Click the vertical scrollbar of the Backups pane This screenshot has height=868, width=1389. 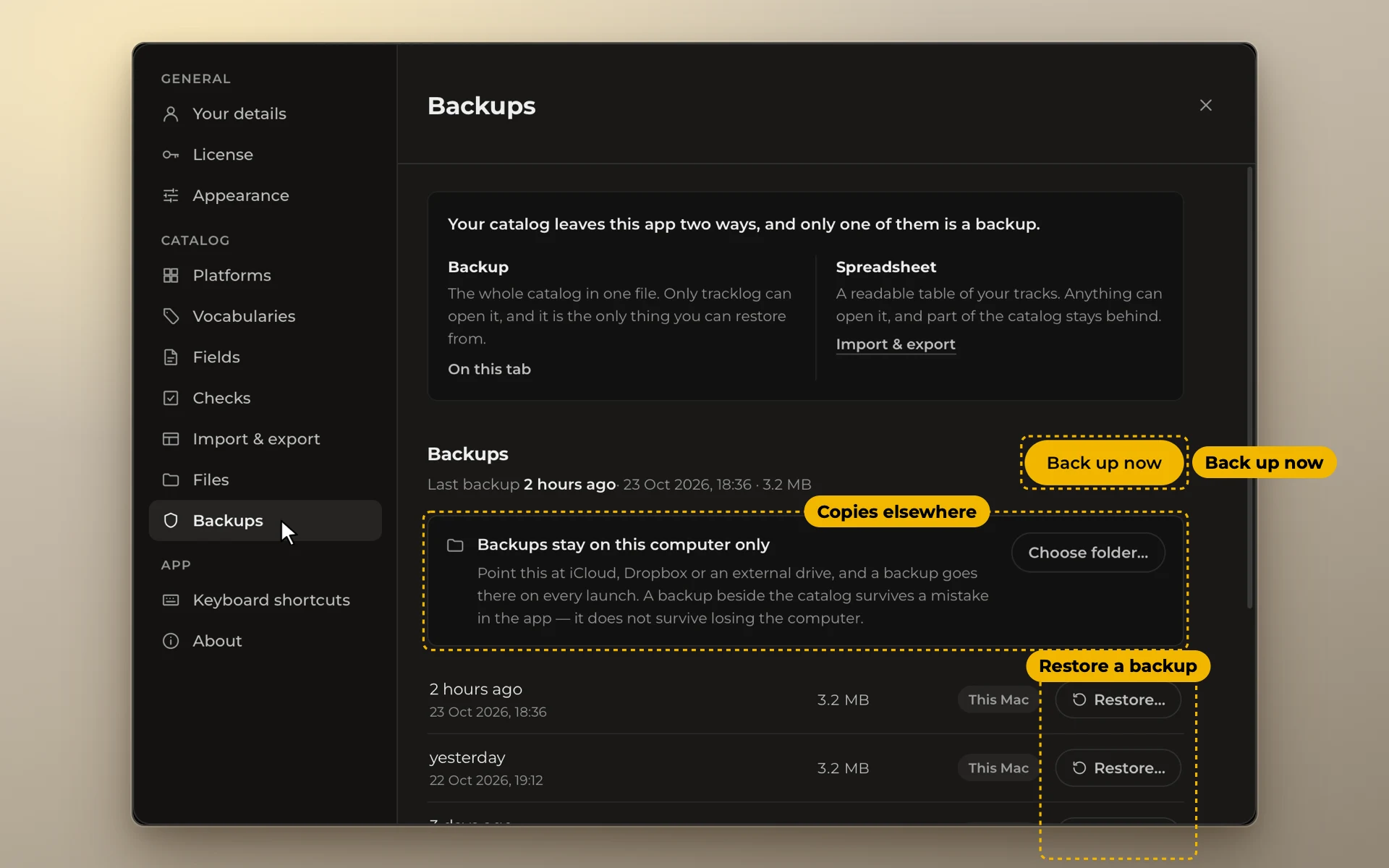click(1249, 388)
